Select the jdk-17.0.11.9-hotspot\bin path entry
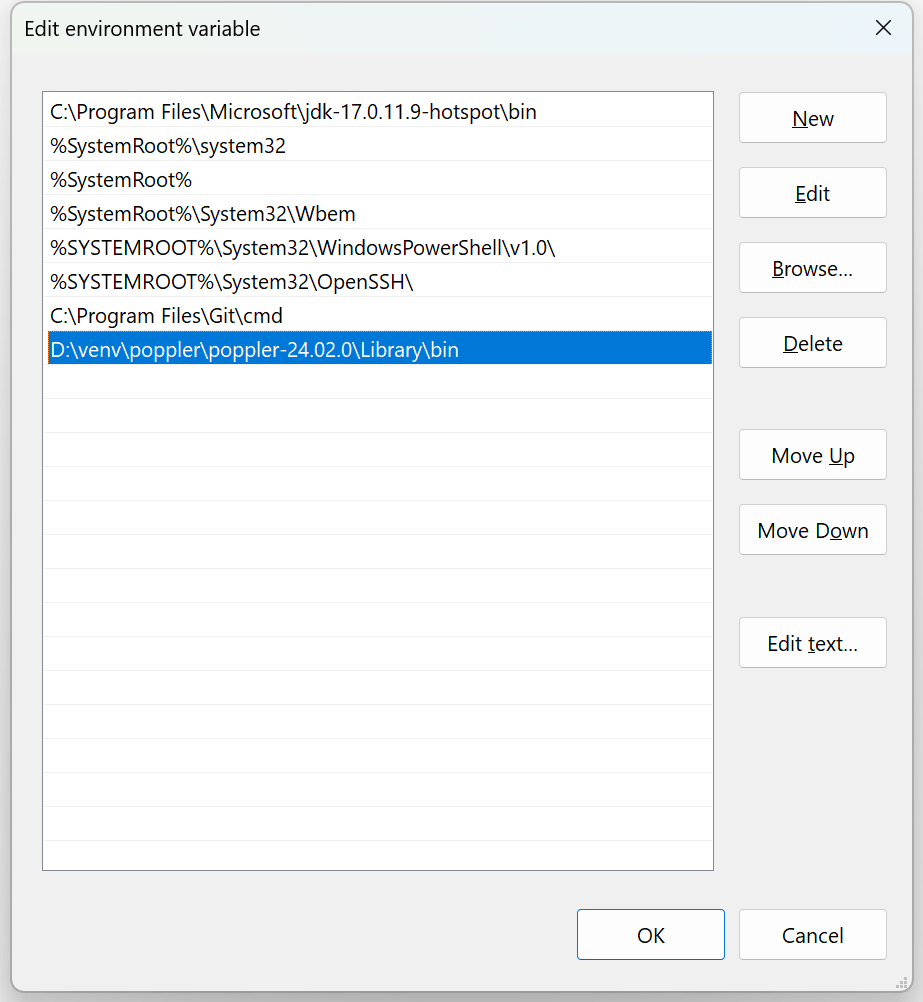 click(x=293, y=112)
